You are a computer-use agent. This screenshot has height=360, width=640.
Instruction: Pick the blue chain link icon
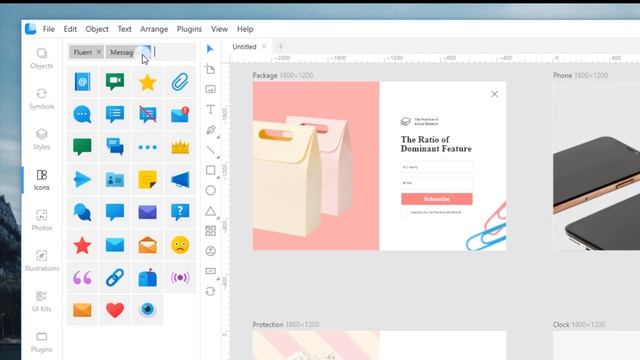tap(115, 278)
